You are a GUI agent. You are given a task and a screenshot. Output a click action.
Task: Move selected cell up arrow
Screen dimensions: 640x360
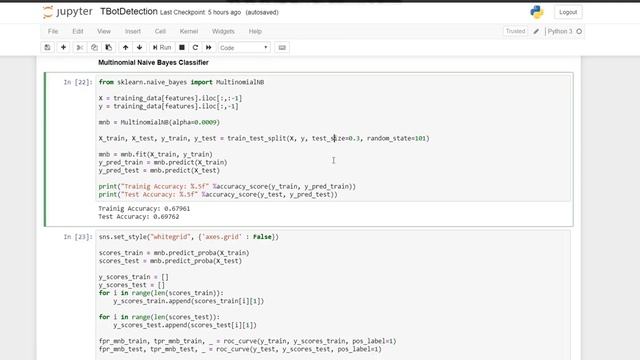[125, 47]
